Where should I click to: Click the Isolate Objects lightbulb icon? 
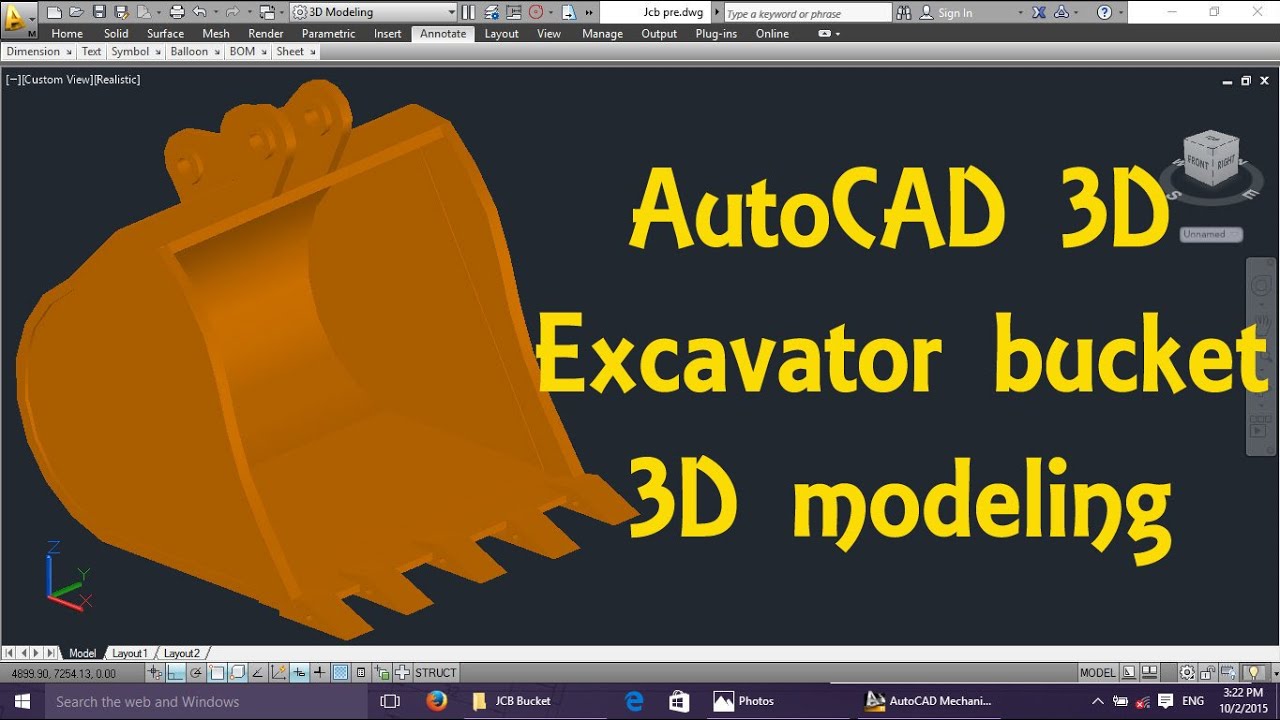1253,673
